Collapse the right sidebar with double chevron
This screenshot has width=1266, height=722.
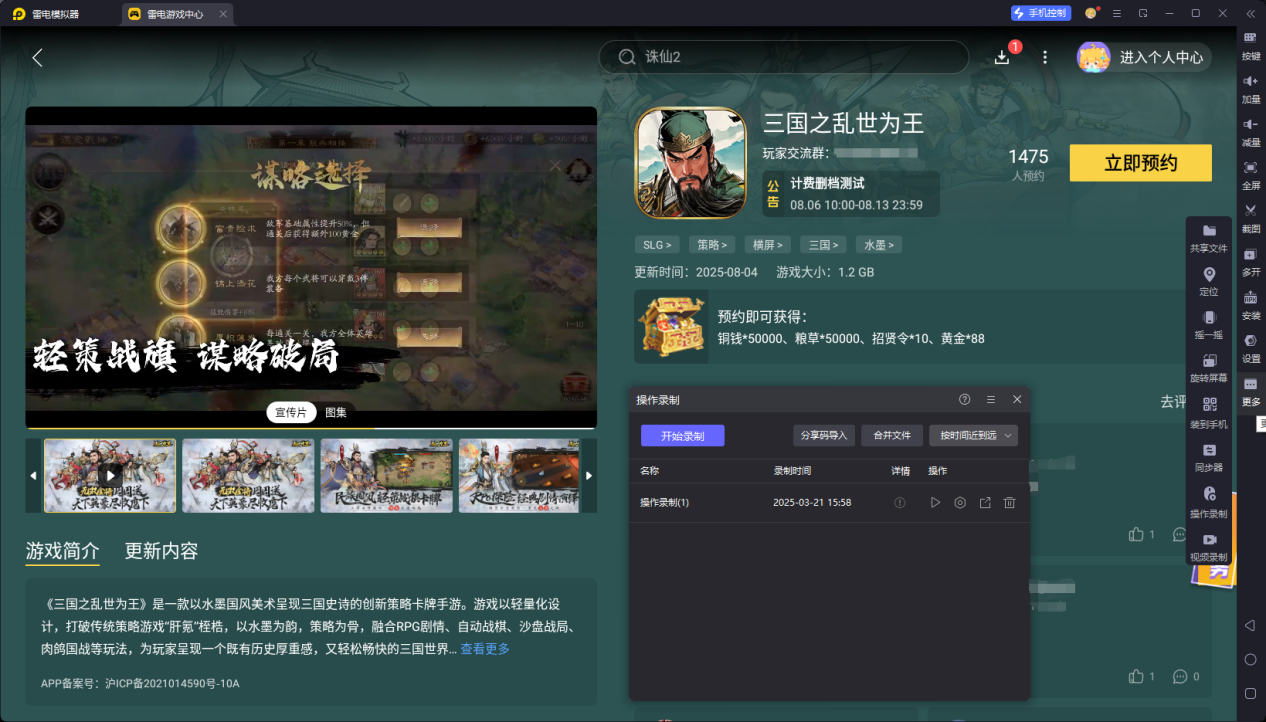tap(1250, 13)
